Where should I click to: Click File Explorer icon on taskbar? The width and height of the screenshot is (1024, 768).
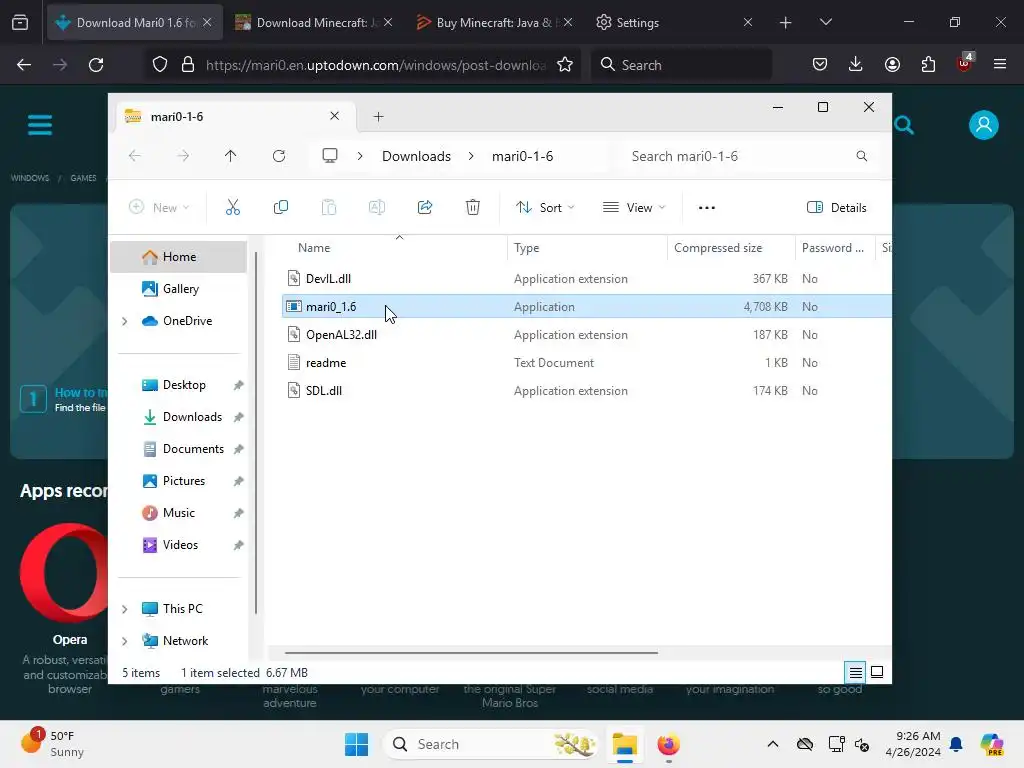coord(624,744)
